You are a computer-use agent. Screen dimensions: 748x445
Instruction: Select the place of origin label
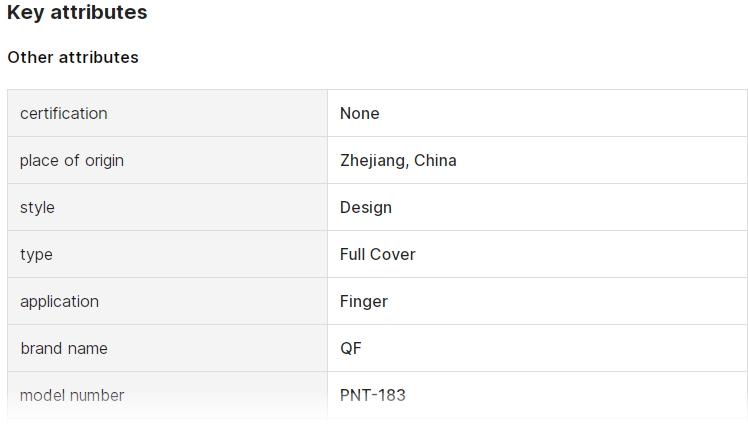[72, 161]
